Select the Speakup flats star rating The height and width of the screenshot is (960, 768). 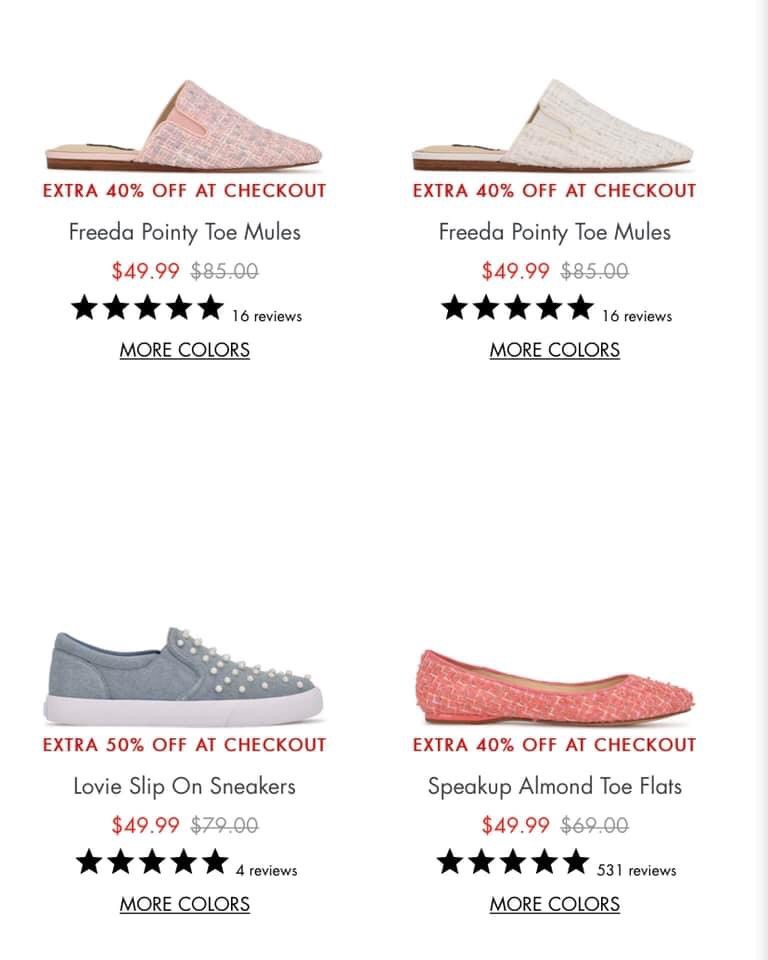coord(513,862)
